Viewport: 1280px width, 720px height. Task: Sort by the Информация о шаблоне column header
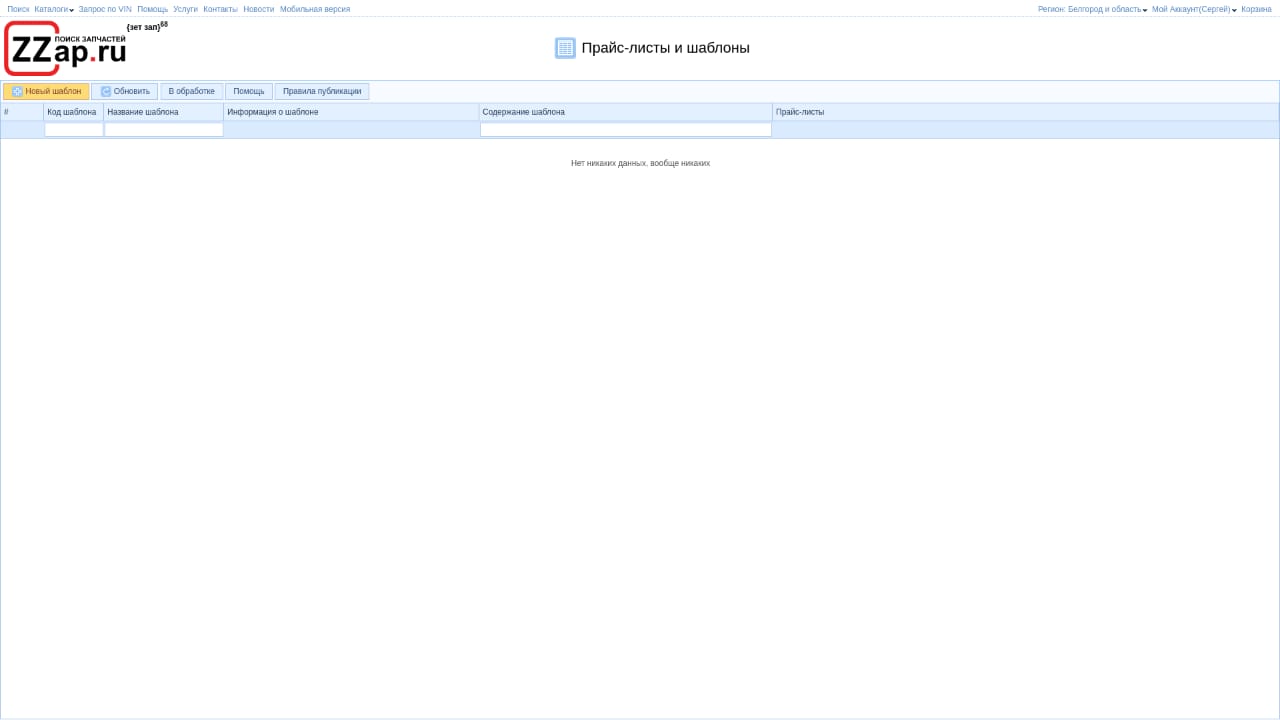click(x=273, y=112)
